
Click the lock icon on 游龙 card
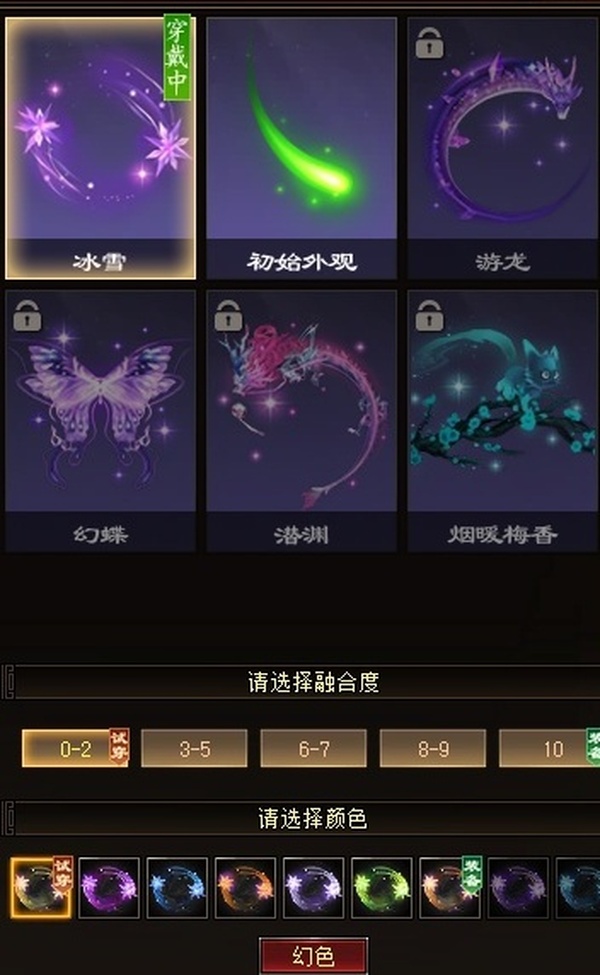429,44
